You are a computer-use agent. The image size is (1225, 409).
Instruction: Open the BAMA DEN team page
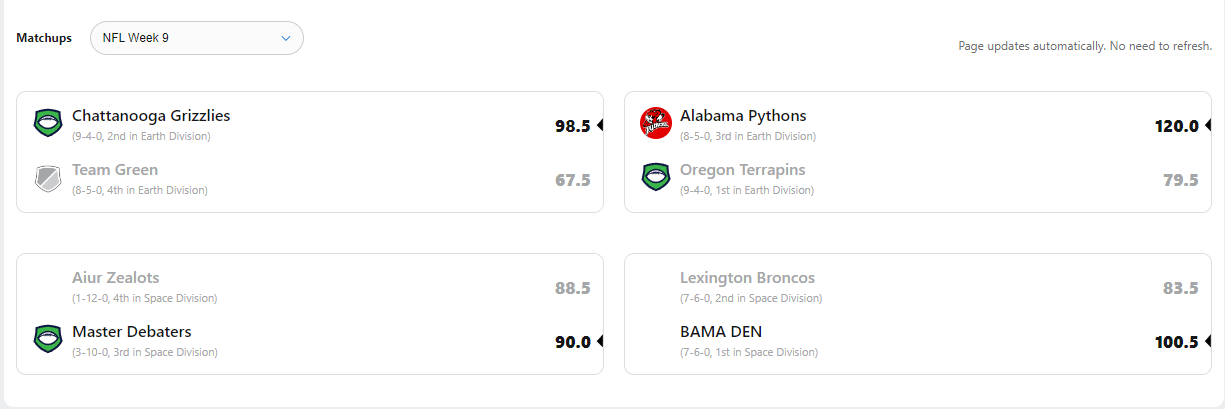click(x=721, y=332)
